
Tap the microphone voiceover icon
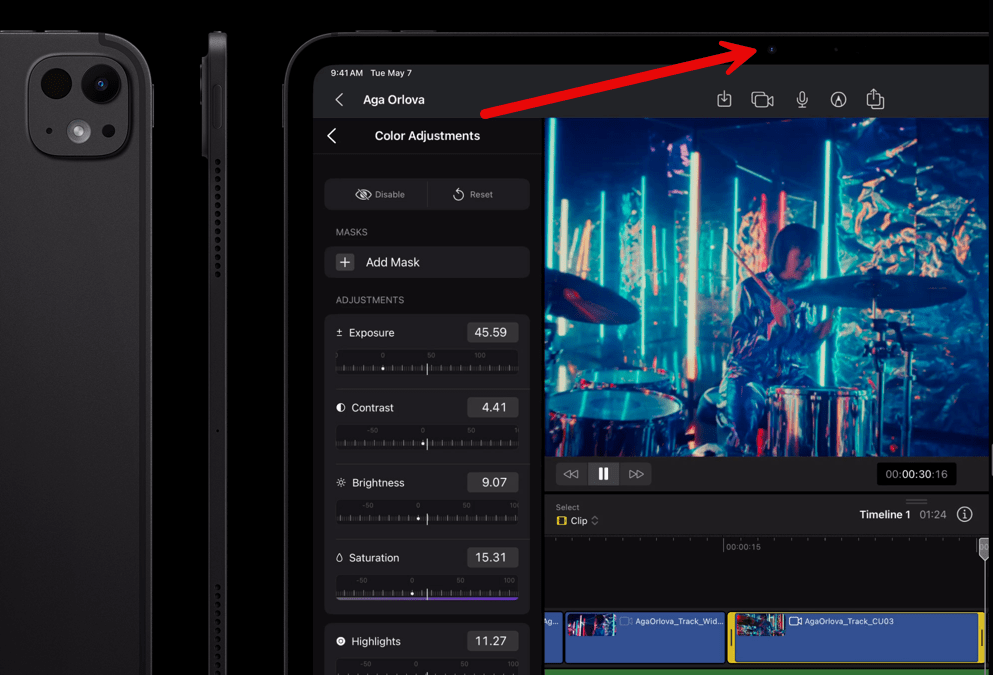tap(802, 99)
